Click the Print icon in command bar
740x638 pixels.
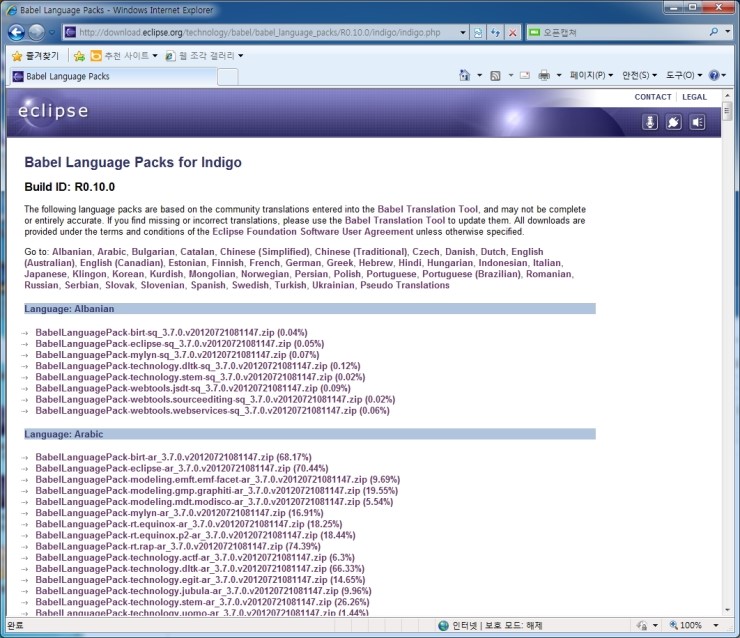point(544,75)
